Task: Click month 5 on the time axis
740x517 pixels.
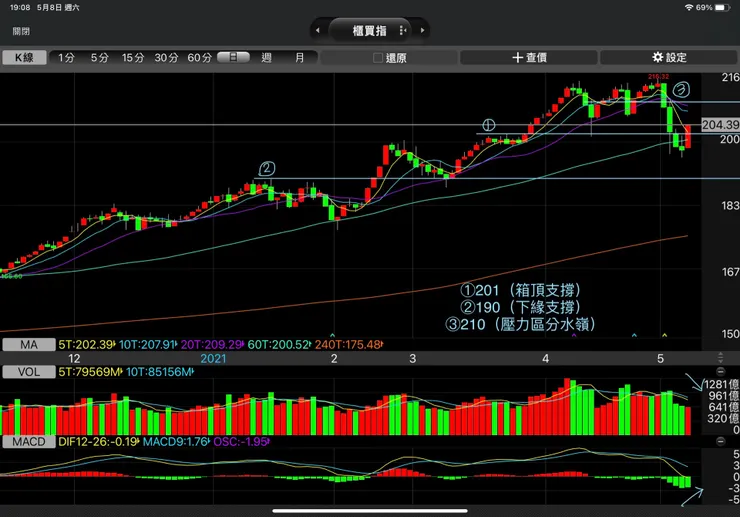Action: pos(660,359)
